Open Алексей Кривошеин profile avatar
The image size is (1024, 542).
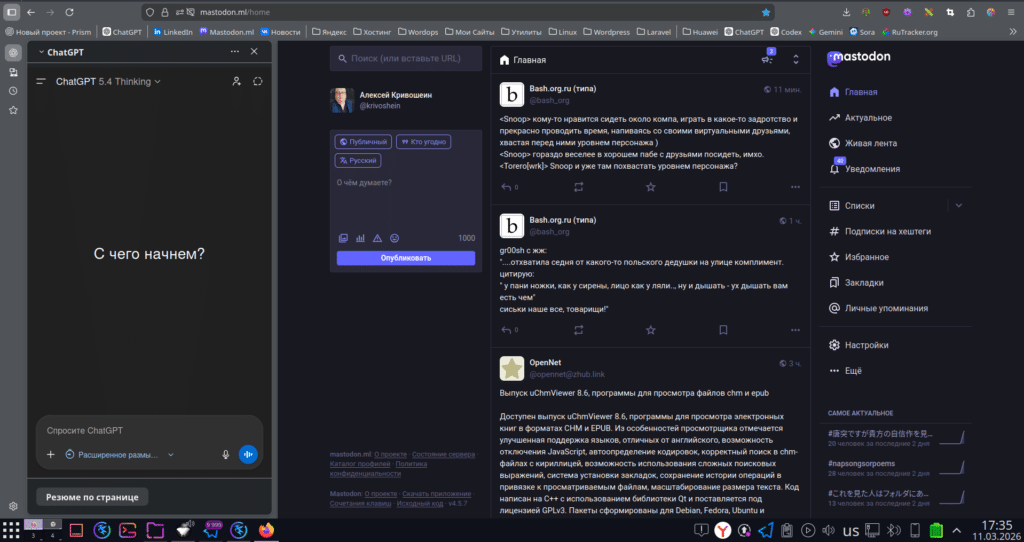click(x=342, y=100)
